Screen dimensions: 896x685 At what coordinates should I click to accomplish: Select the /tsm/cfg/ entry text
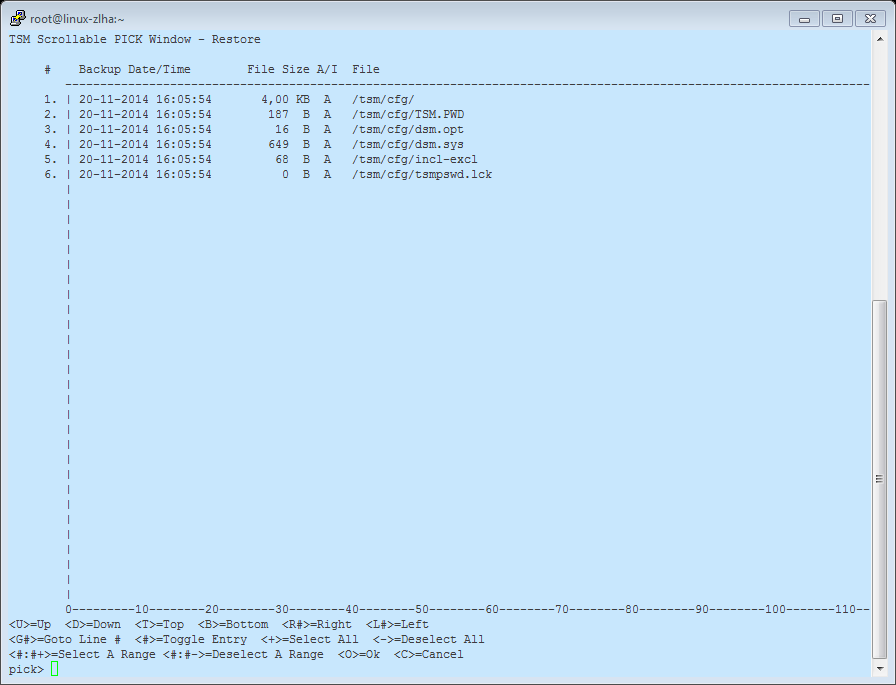pyautogui.click(x=383, y=100)
